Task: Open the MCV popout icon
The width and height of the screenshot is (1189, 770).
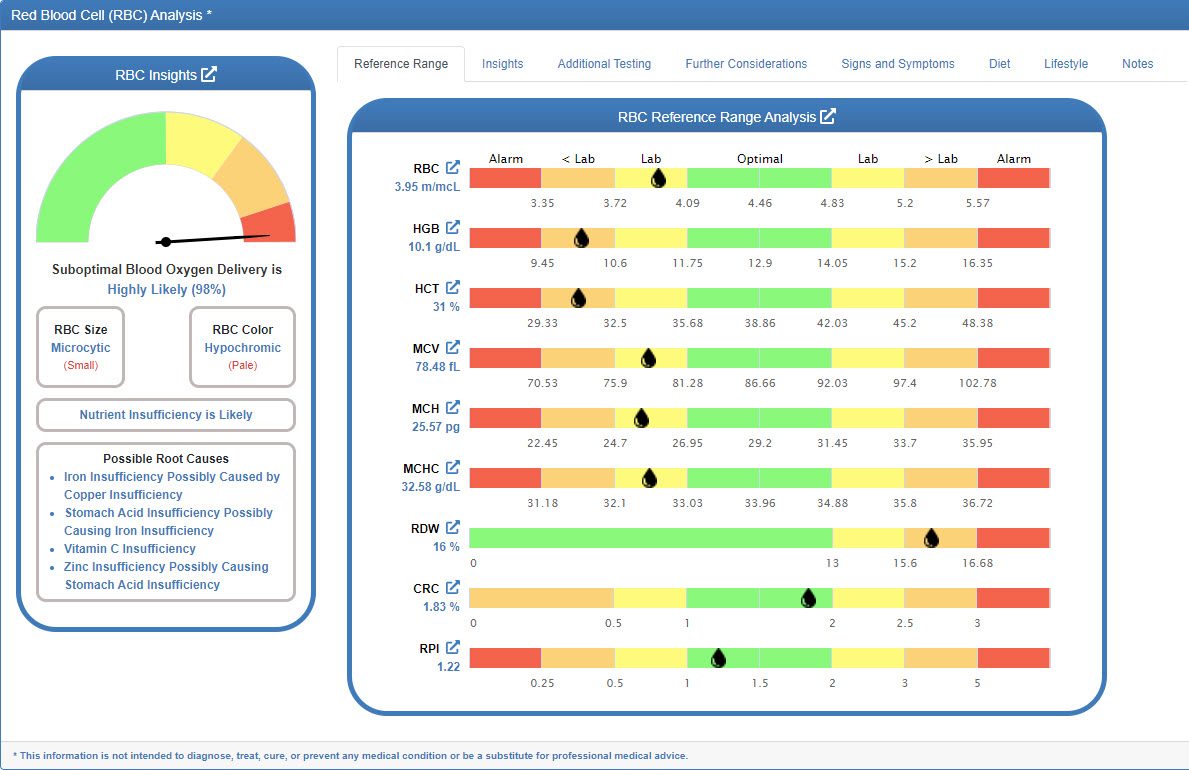Action: coord(455,347)
